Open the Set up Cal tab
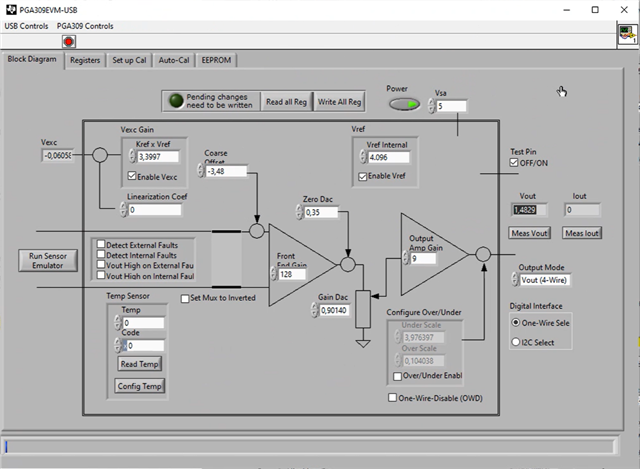This screenshot has width=640, height=469. 129,60
